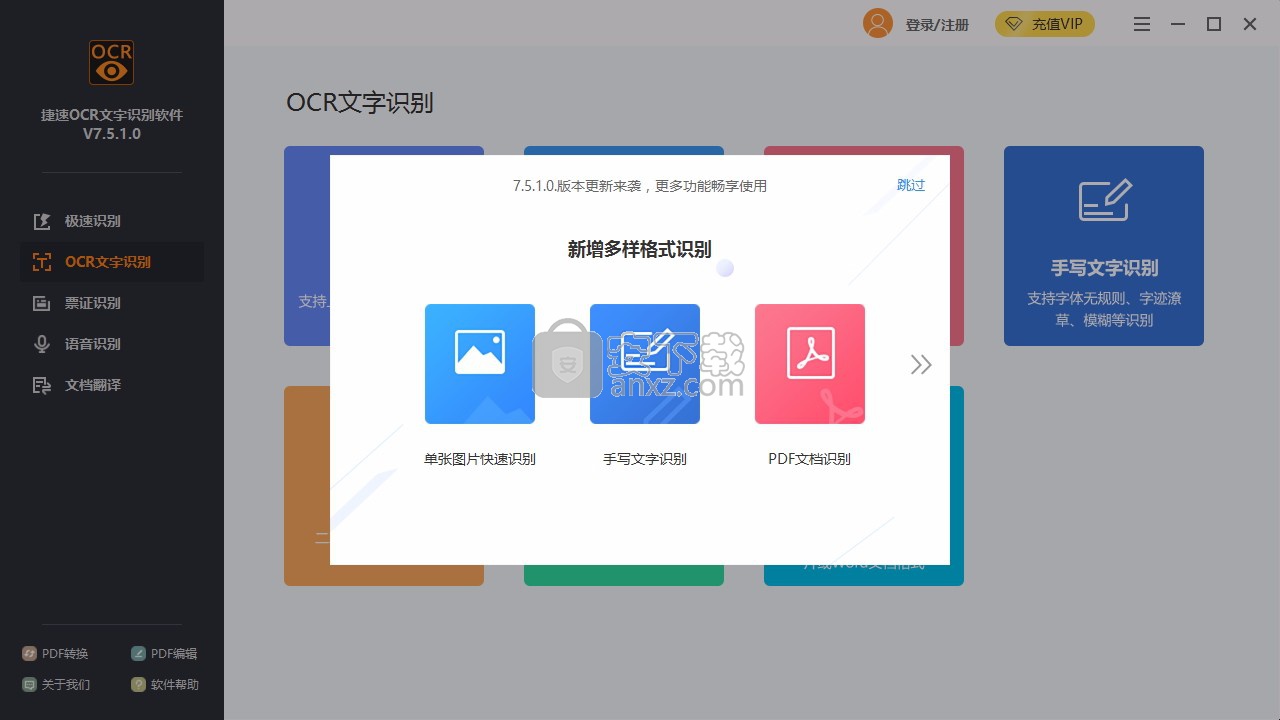Close the OCR application window
This screenshot has height=720, width=1280.
[x=1250, y=24]
